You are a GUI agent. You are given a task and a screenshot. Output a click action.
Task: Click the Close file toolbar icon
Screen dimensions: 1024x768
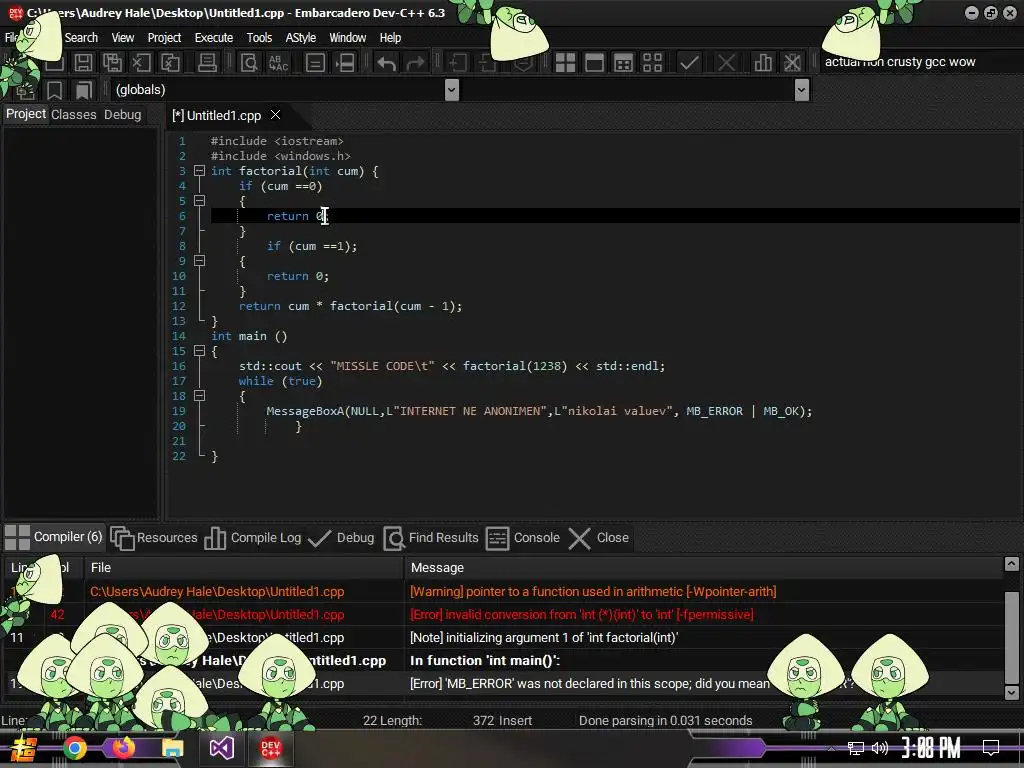[x=141, y=63]
